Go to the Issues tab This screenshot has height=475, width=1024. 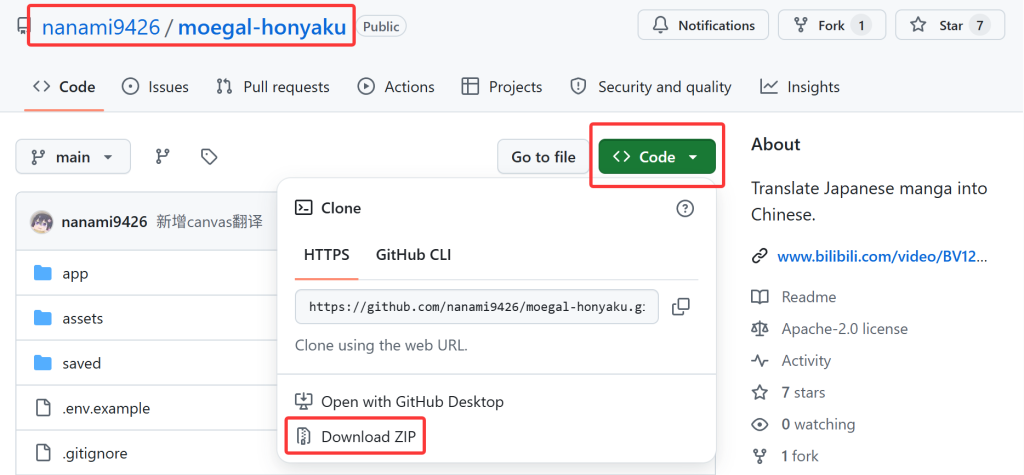pyautogui.click(x=155, y=87)
